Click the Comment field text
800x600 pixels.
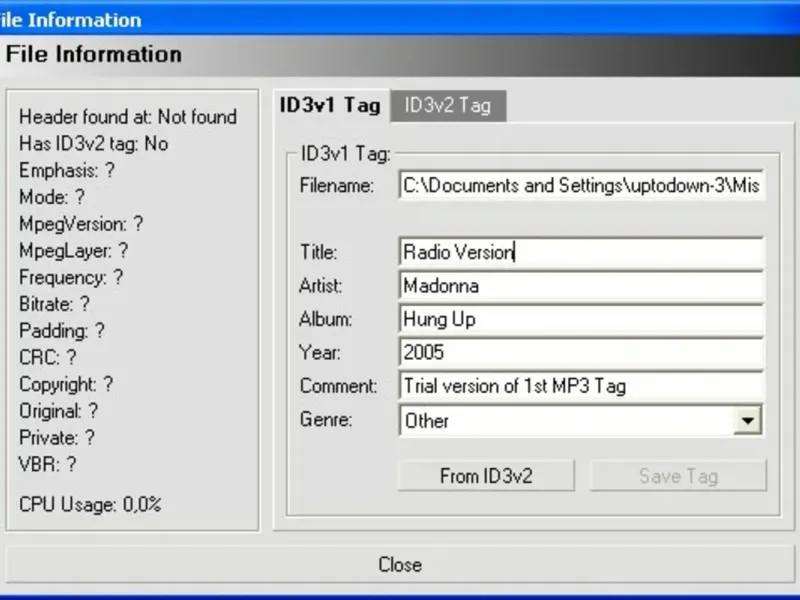tap(515, 386)
